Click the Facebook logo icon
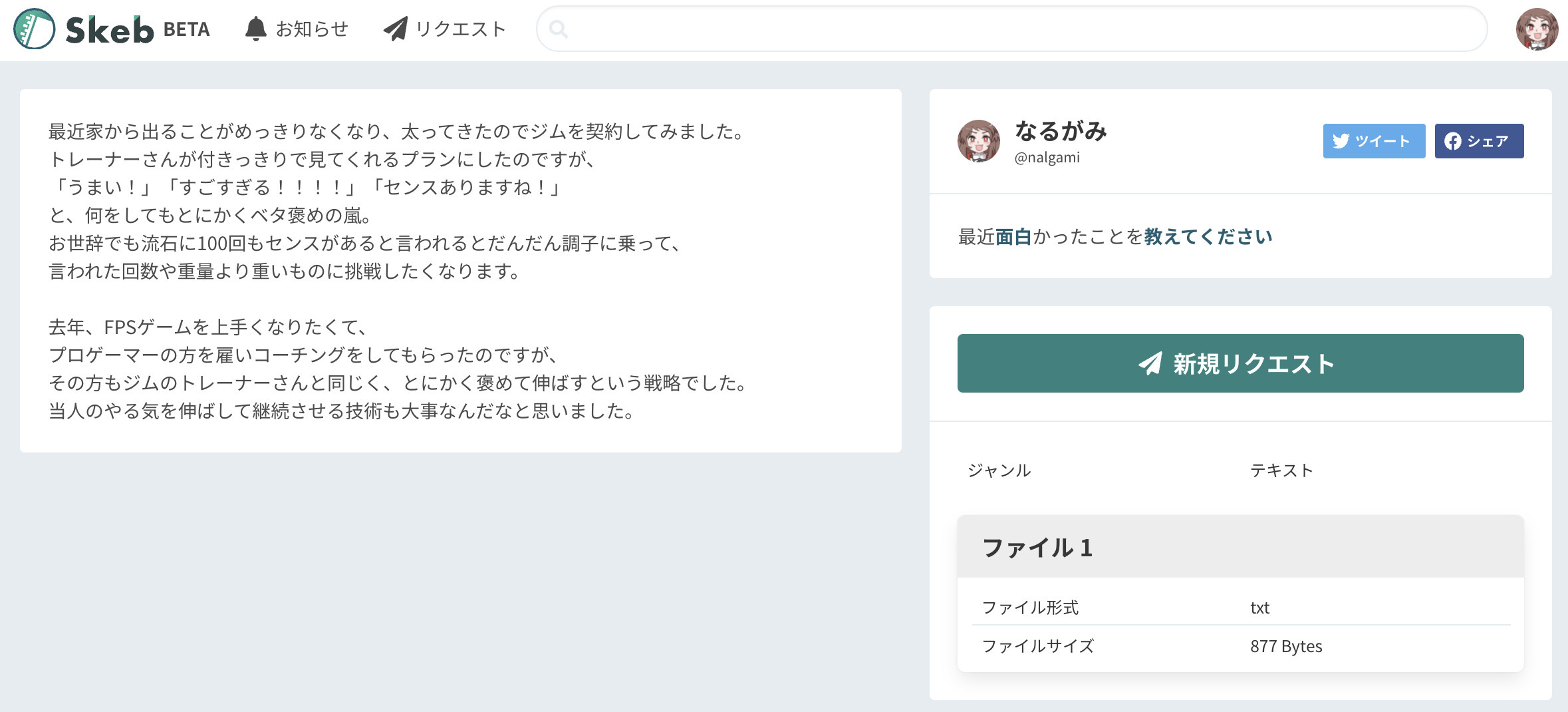 tap(1453, 141)
